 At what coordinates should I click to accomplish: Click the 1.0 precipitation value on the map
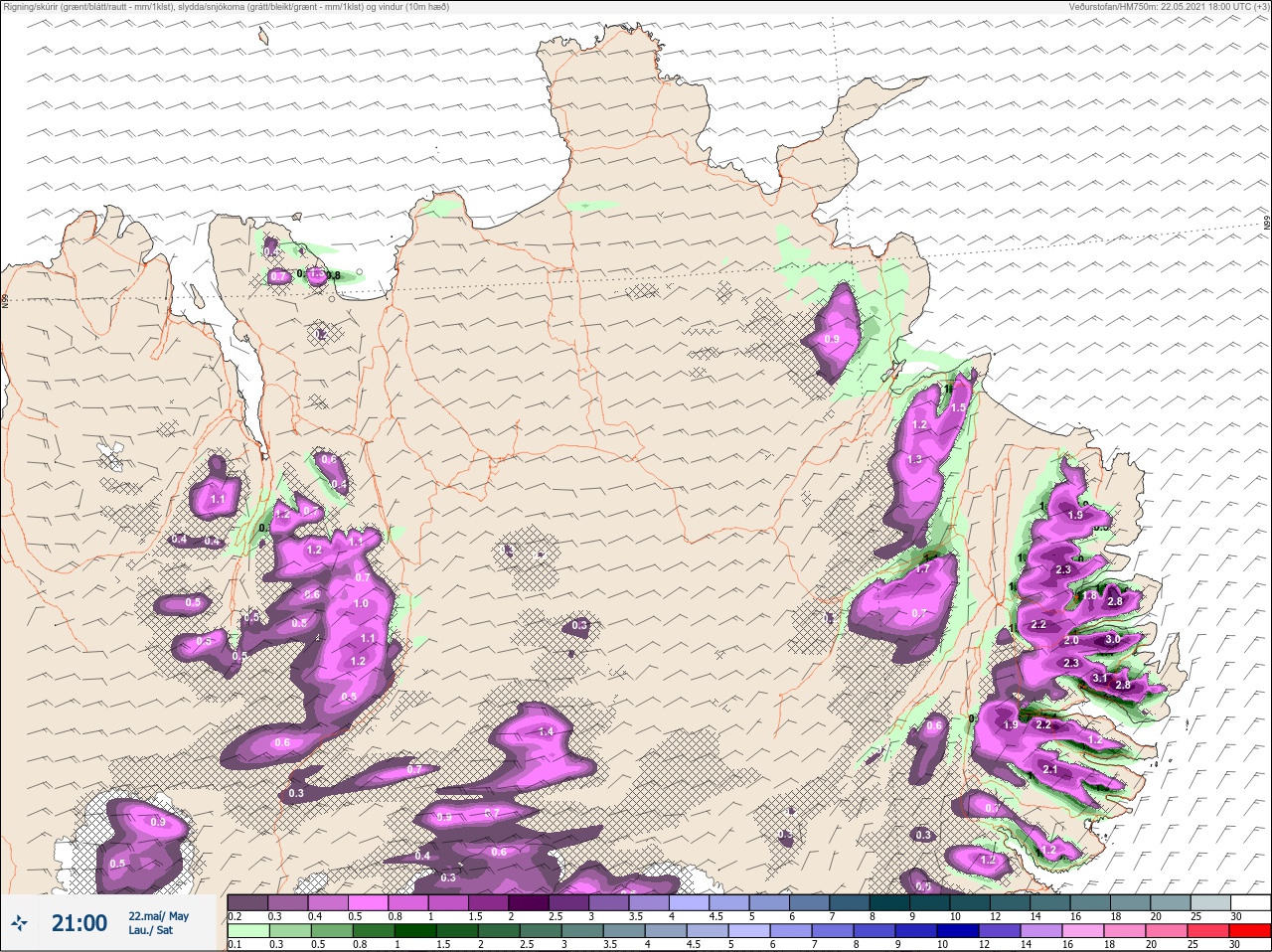coord(361,603)
